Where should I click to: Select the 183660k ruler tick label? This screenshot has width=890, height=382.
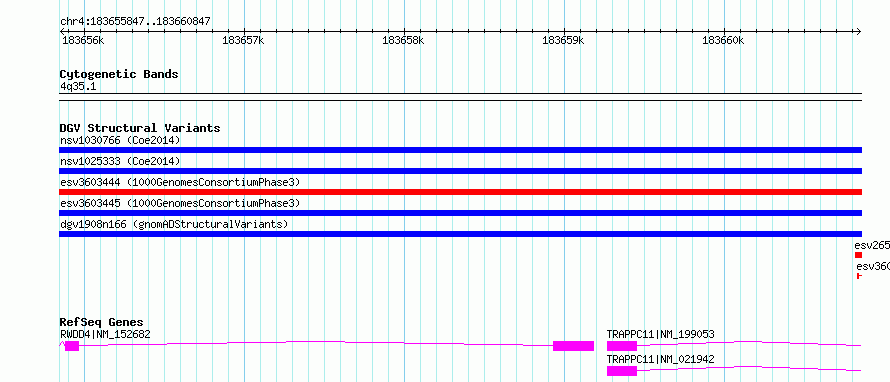[723, 40]
